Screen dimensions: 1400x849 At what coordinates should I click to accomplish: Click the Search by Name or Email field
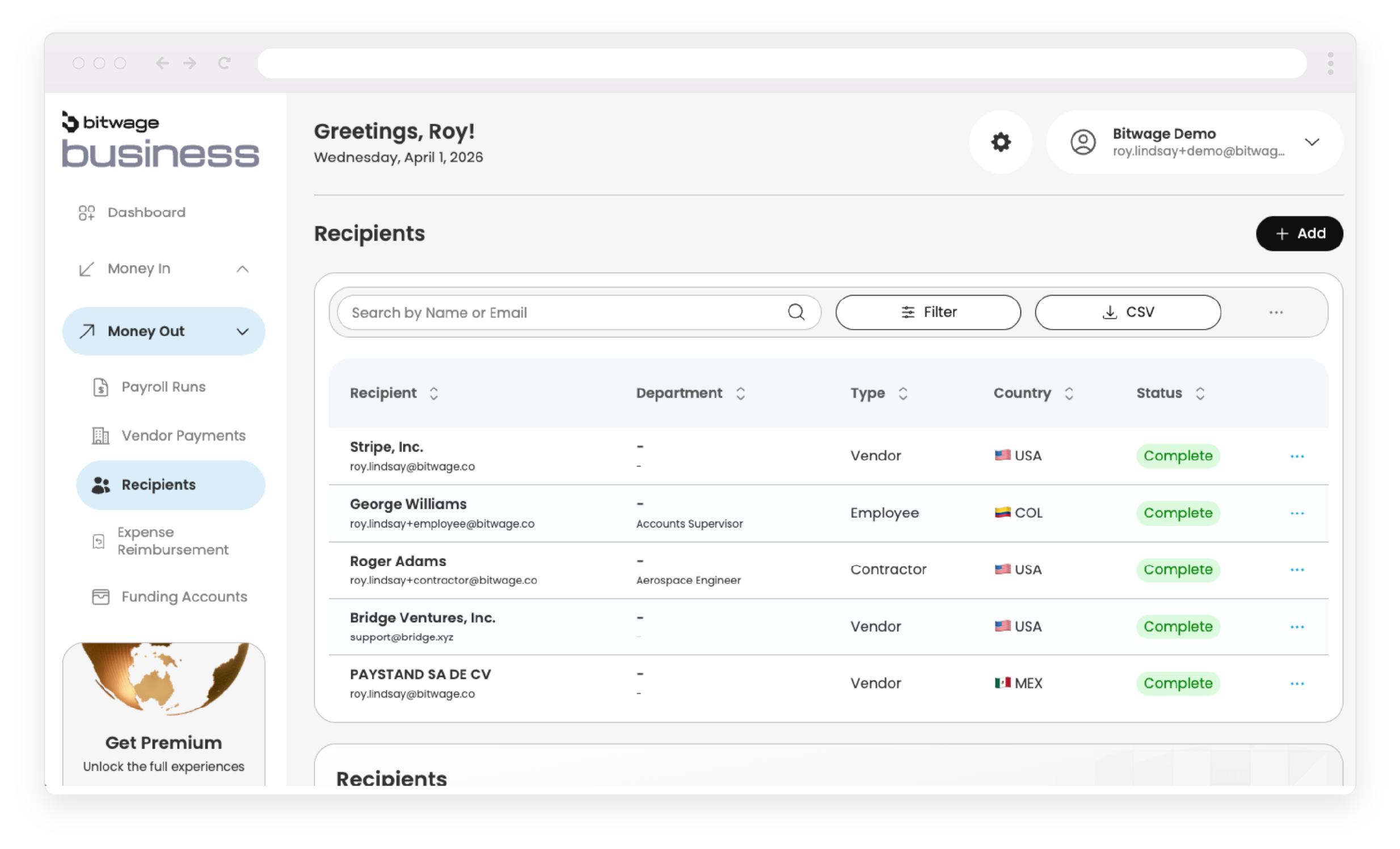point(579,312)
